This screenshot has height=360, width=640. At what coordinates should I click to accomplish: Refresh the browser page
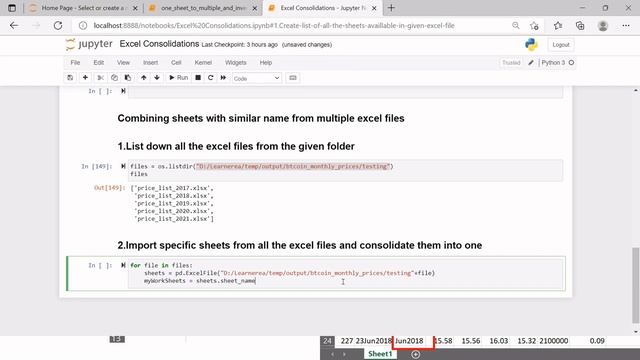click(x=58, y=25)
